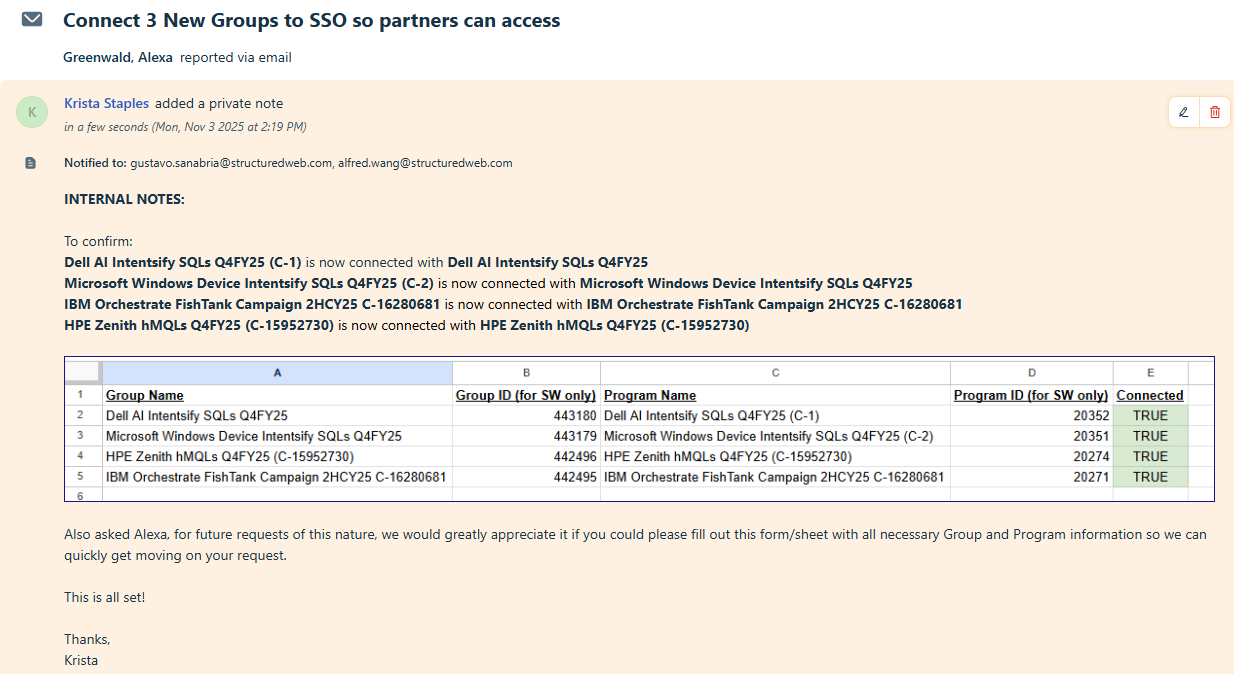Viewport: 1234px width, 674px height.
Task: Click the envelope icon beside the ticket title
Action: [x=32, y=20]
